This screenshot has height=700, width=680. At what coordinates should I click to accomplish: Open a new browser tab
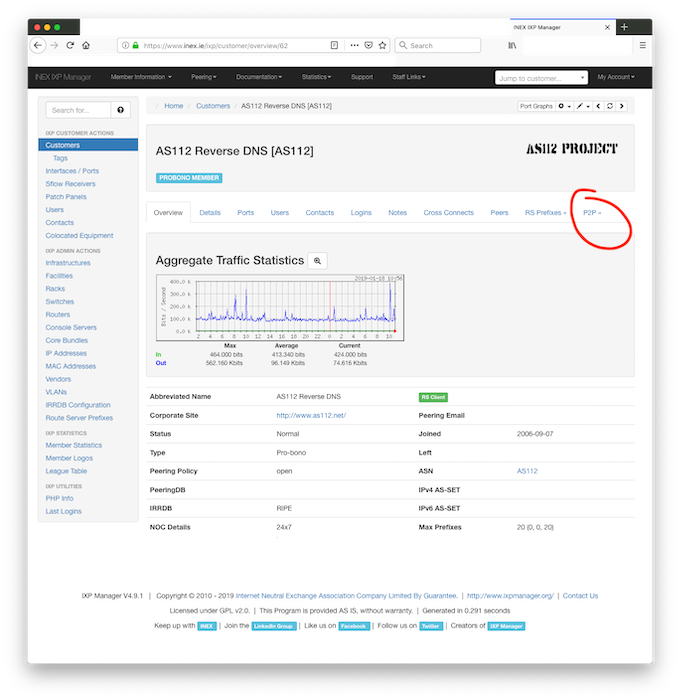coord(624,27)
